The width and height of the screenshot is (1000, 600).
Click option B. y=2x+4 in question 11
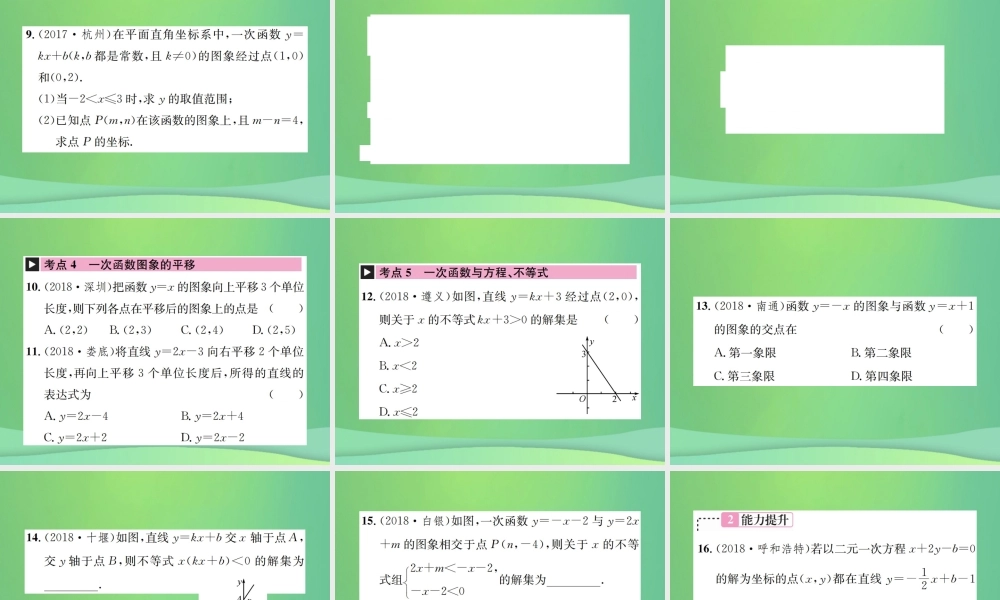click(212, 416)
